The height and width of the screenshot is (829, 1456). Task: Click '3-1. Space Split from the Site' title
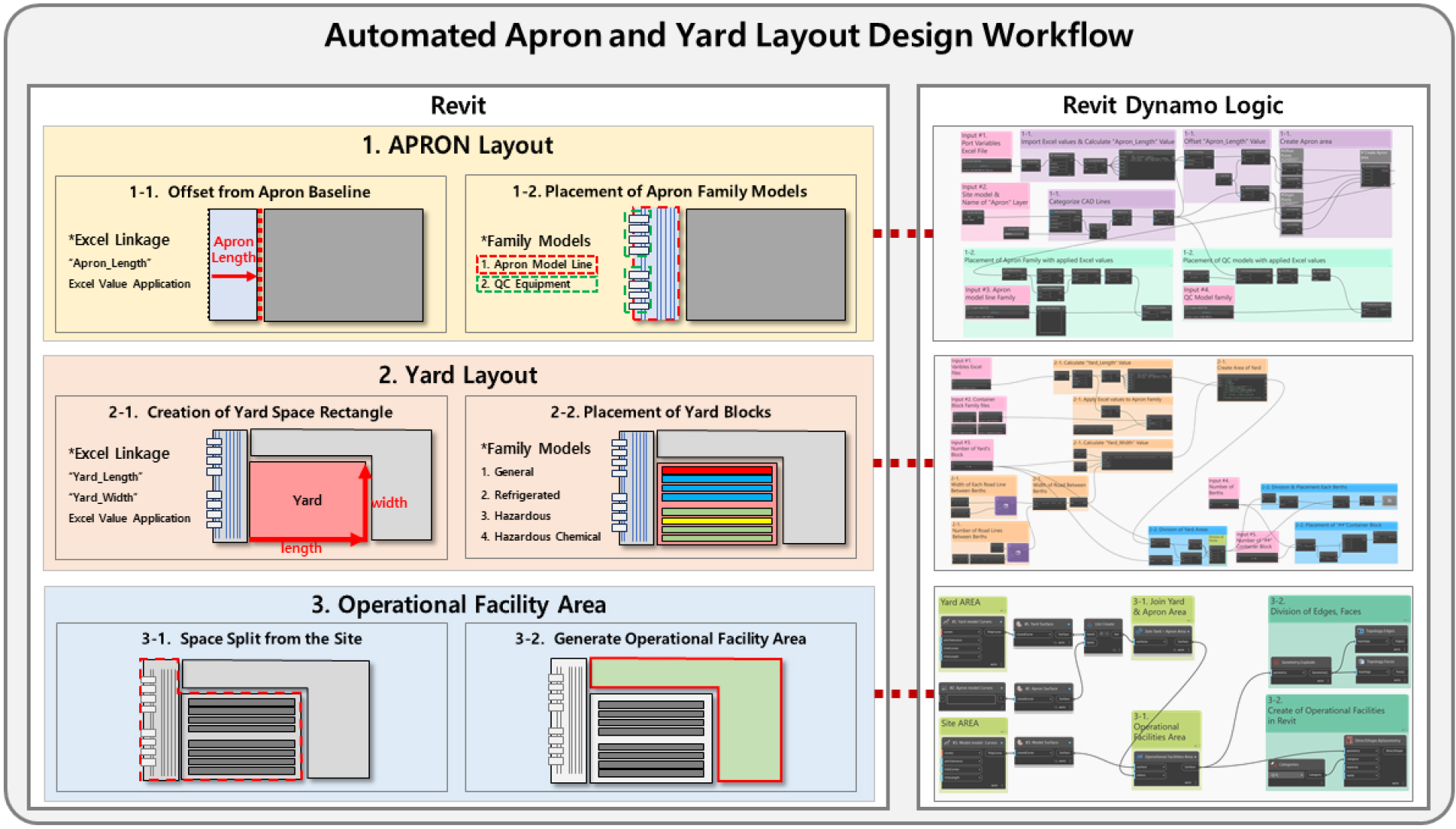251,639
